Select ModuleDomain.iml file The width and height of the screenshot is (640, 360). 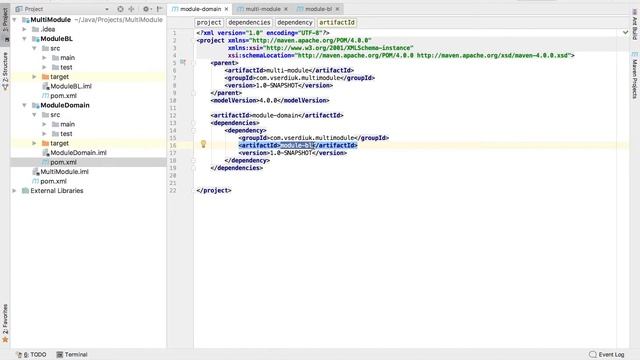pos(78,153)
